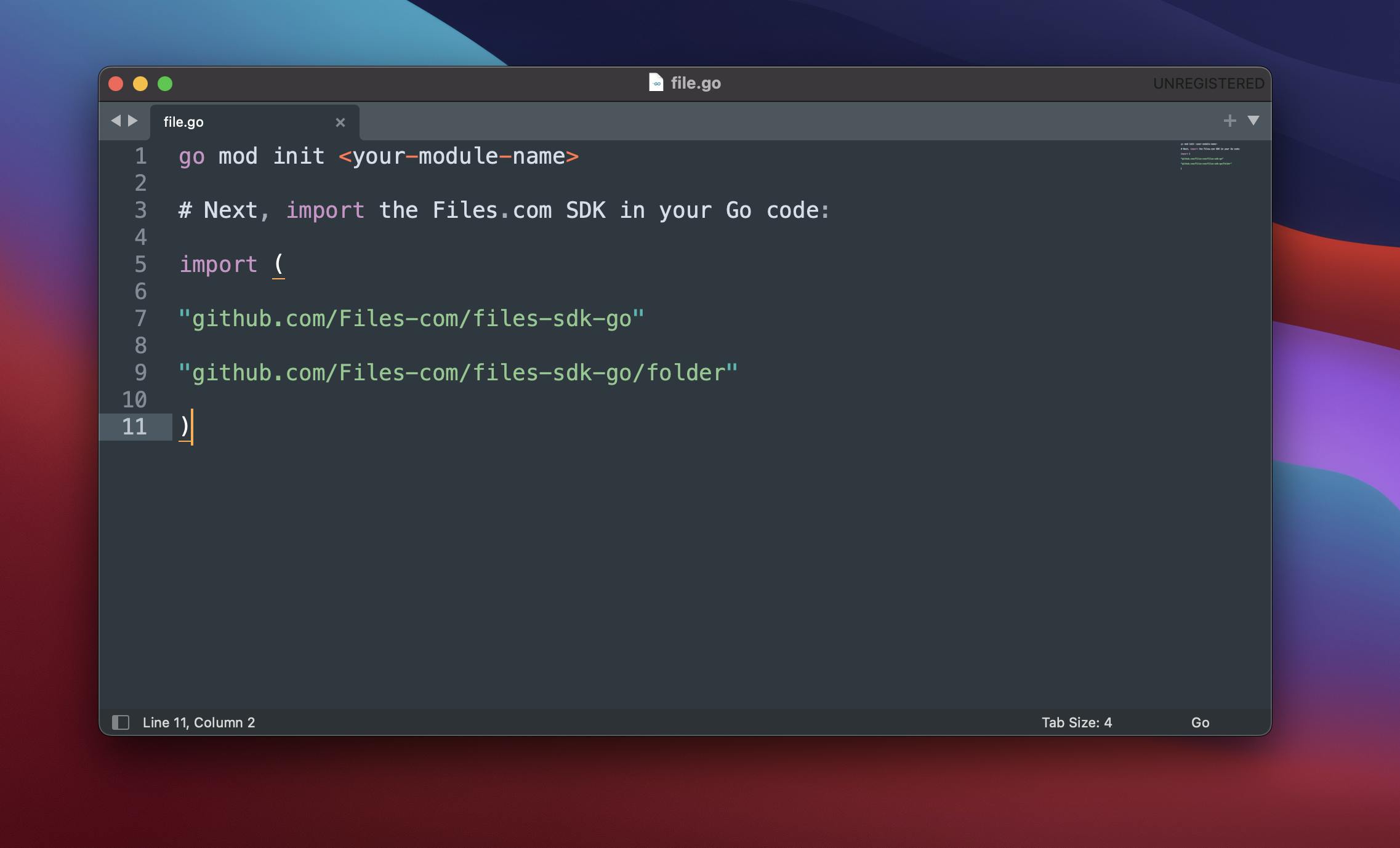
Task: Close the file.go tab
Action: (340, 122)
